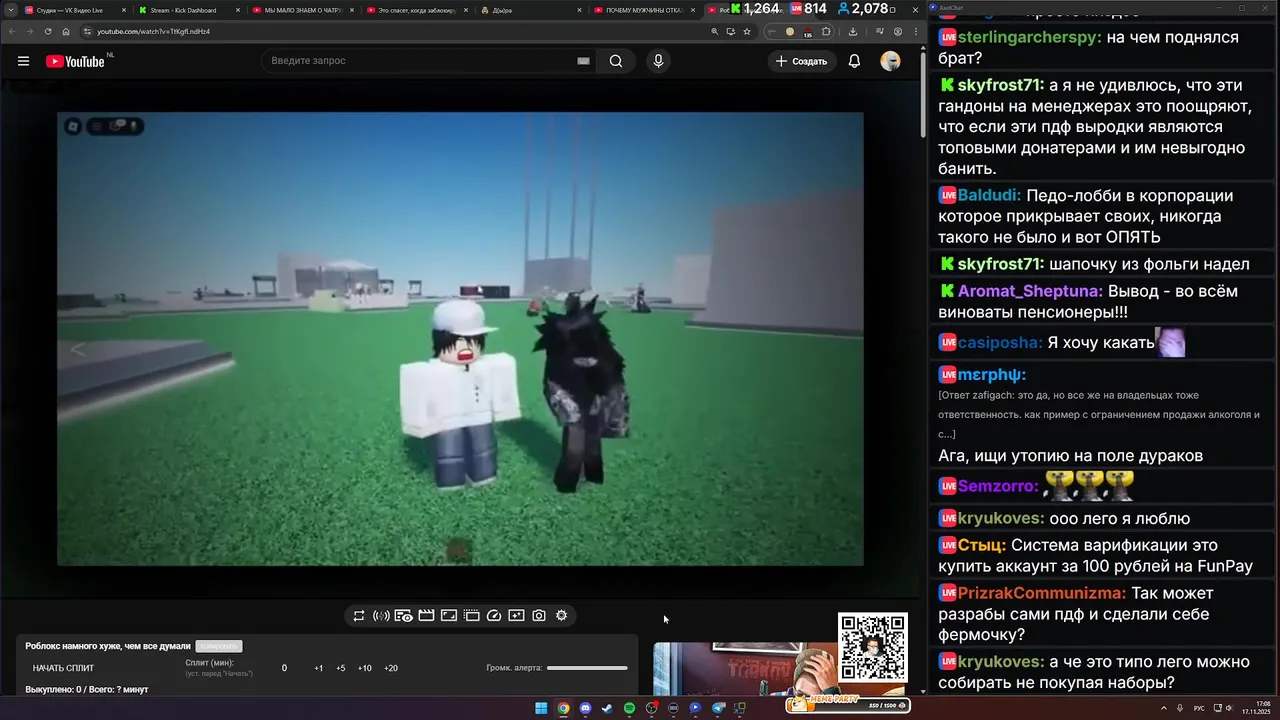Click the browser address bar URL
Screen dimensions: 1280x720
[x=153, y=31]
